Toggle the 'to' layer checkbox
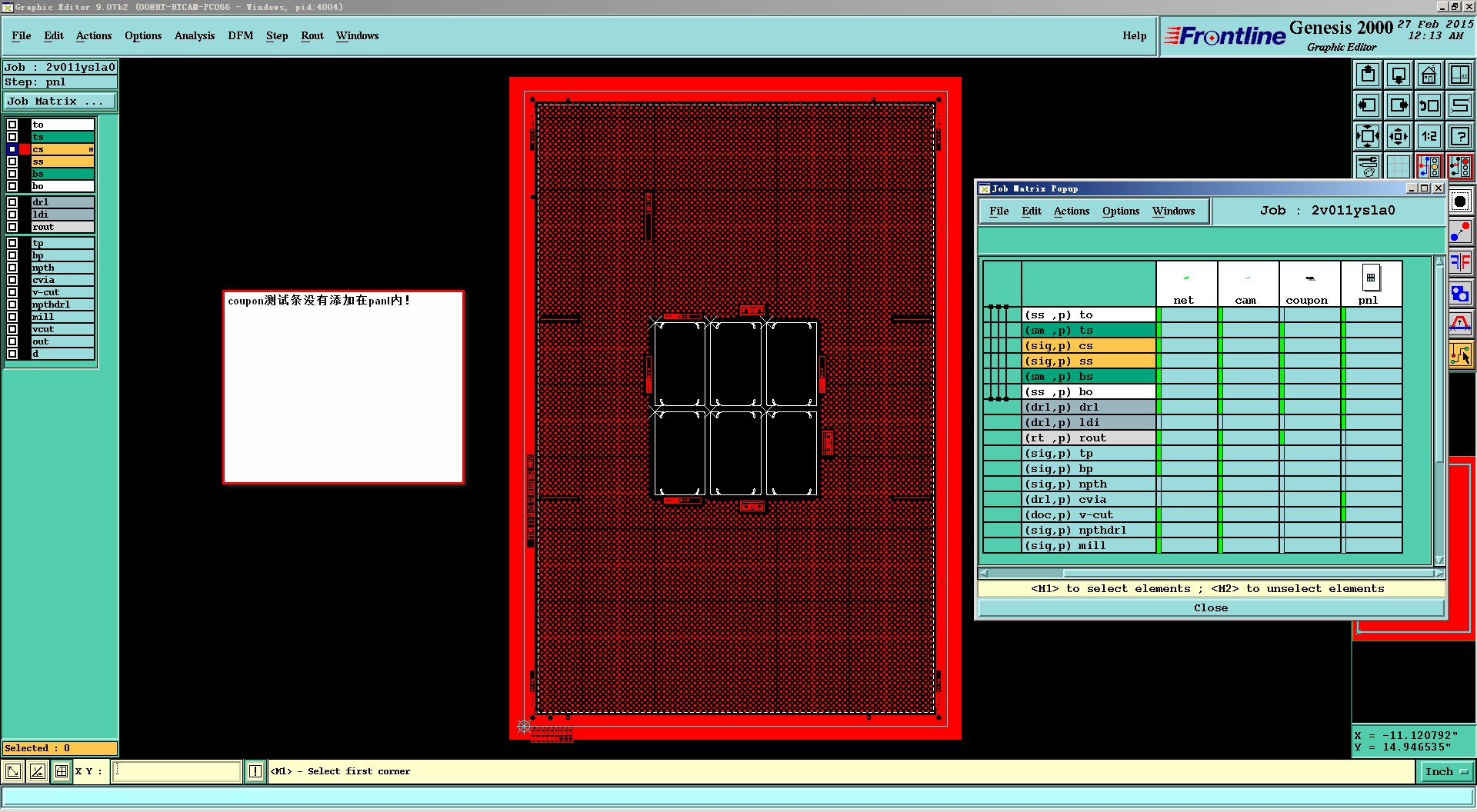 click(x=12, y=125)
